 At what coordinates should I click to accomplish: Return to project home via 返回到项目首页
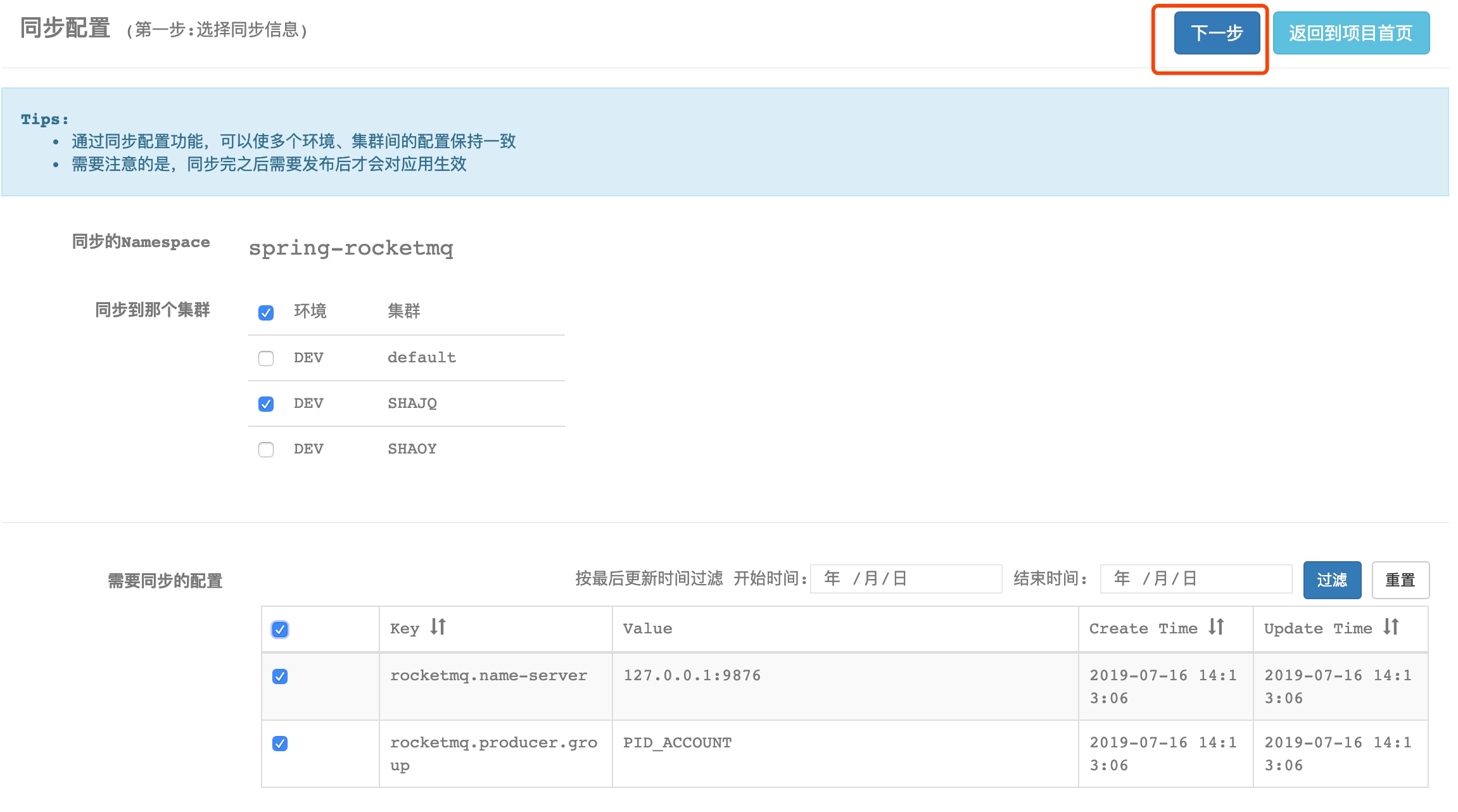point(1351,33)
